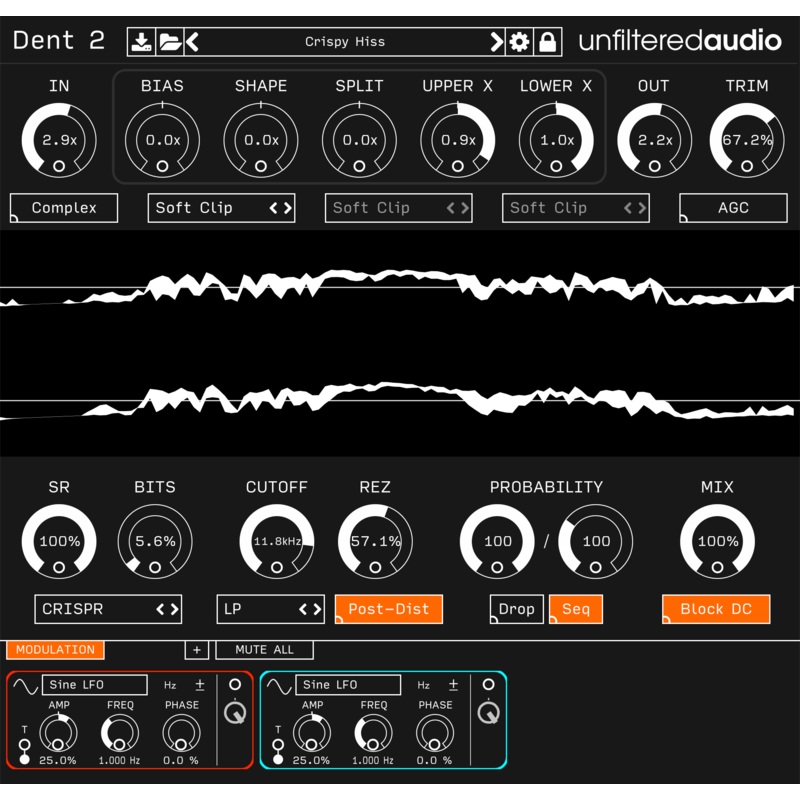Click the lower waveform display
This screenshot has width=800, height=800.
point(398,401)
